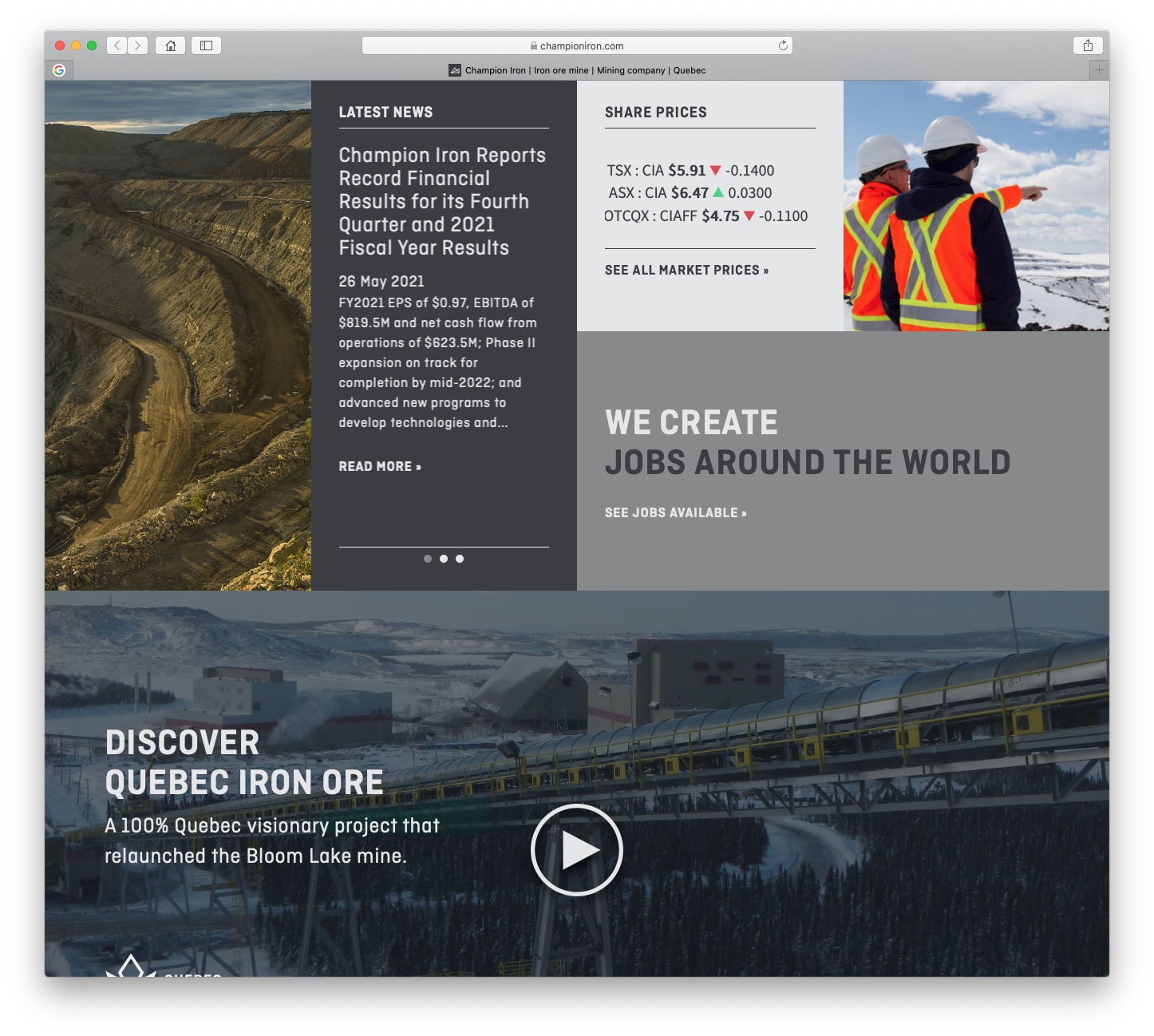The height and width of the screenshot is (1036, 1154).
Task: Play the Quebec Iron Ore video
Action: [x=576, y=850]
